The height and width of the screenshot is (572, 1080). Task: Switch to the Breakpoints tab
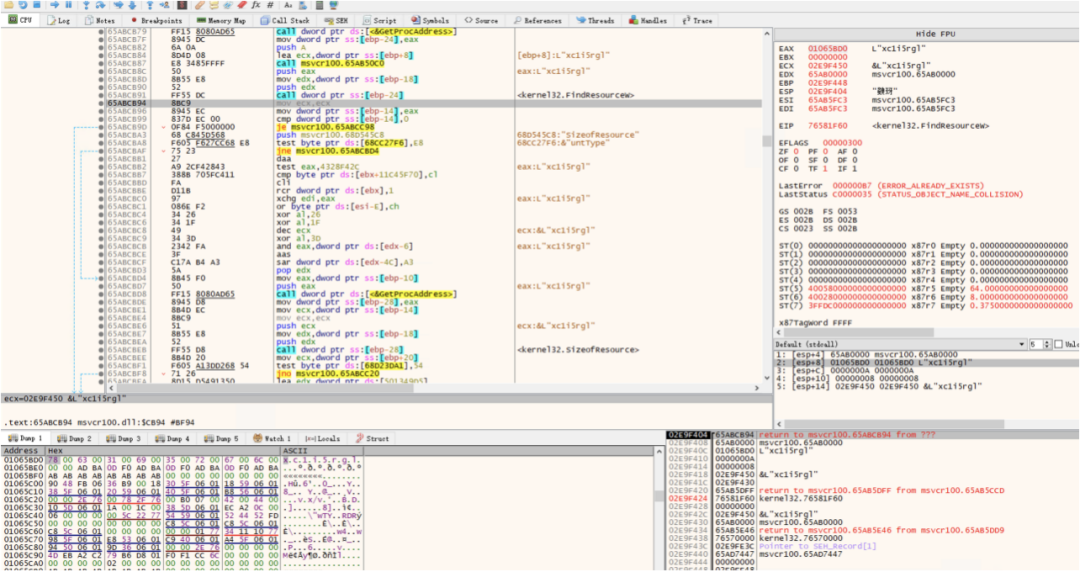click(x=156, y=20)
